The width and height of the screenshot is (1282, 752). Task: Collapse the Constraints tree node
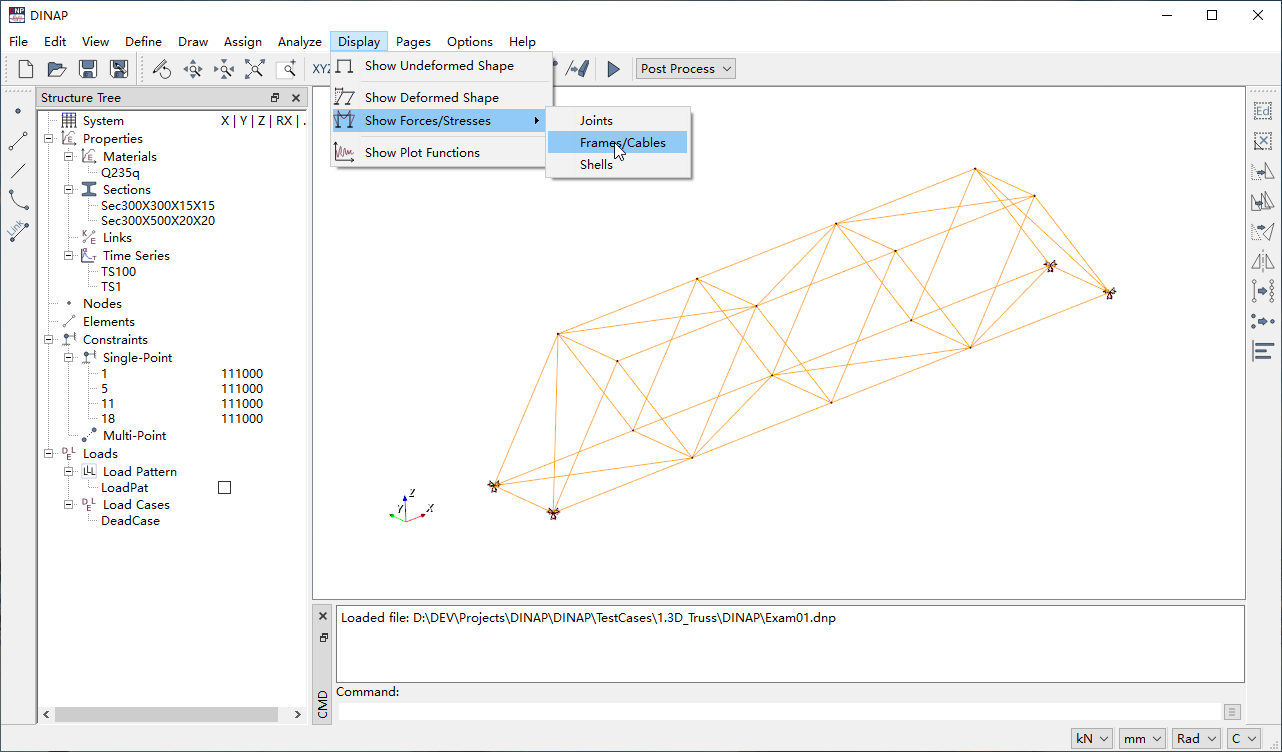48,340
